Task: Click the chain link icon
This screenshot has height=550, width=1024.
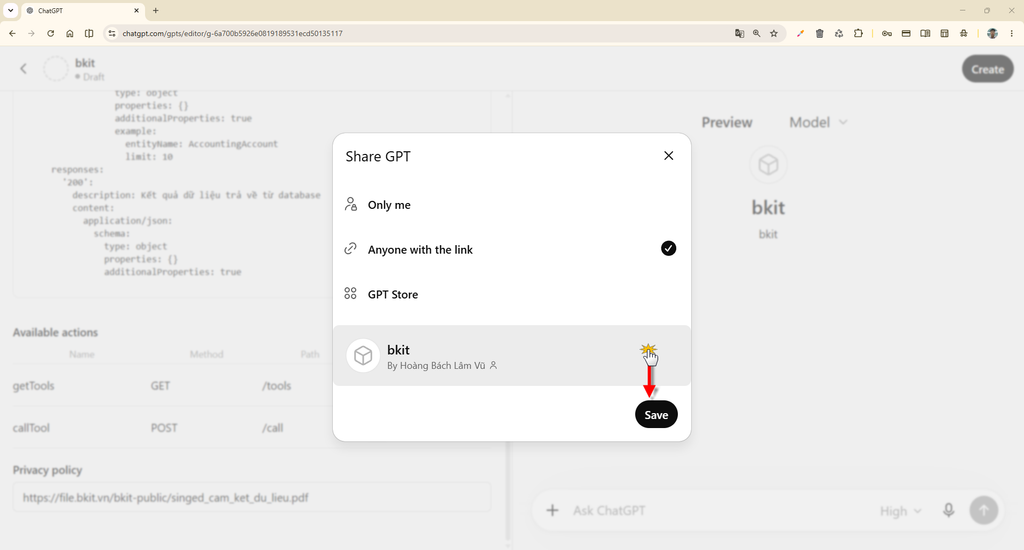Action: (351, 249)
